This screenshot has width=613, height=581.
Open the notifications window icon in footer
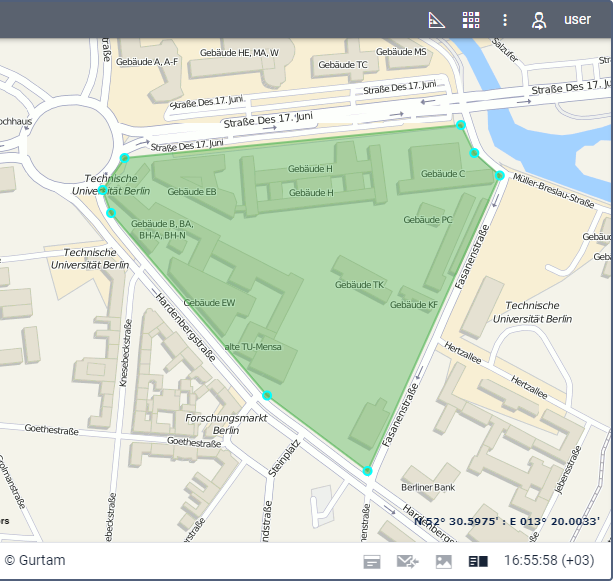point(372,562)
